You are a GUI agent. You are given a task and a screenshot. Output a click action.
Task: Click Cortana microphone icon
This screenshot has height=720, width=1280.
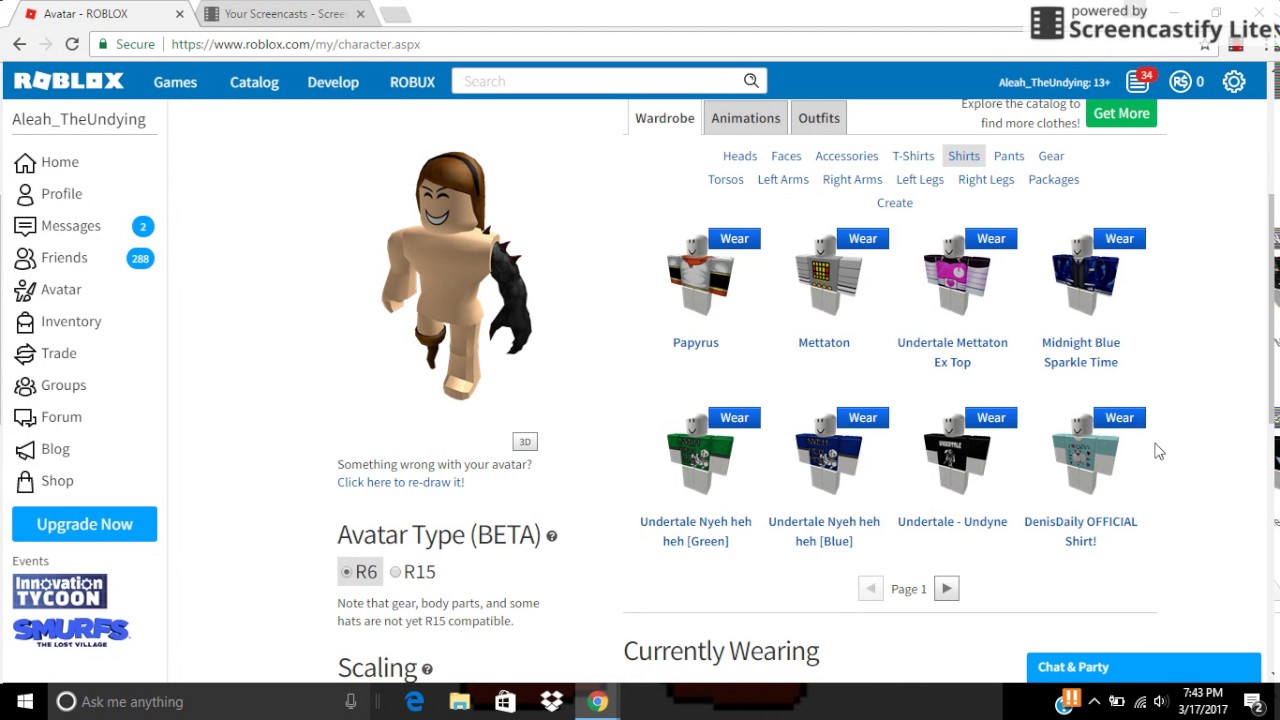(x=351, y=701)
